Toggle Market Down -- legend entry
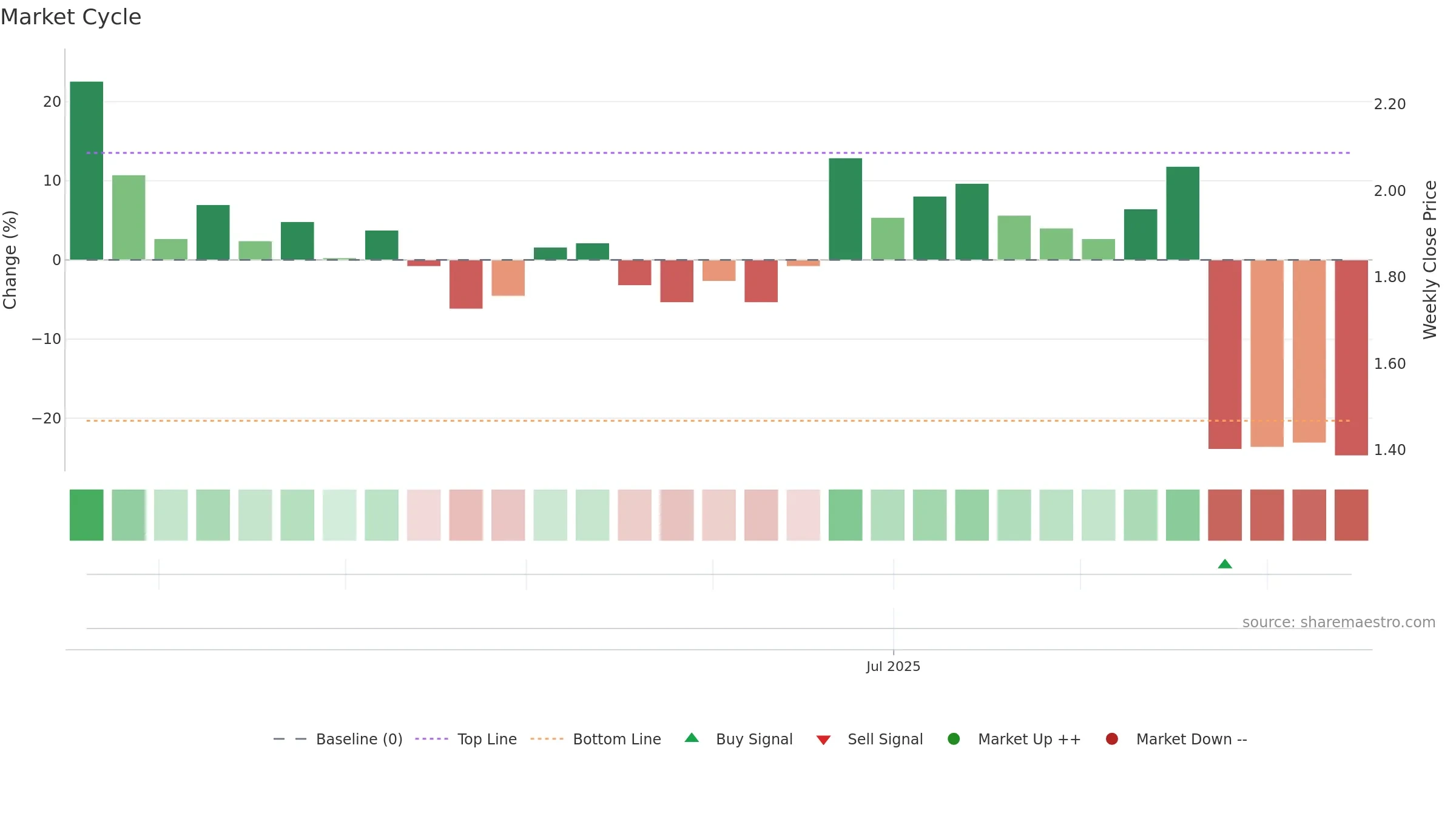The height and width of the screenshot is (819, 1456). [x=1176, y=739]
